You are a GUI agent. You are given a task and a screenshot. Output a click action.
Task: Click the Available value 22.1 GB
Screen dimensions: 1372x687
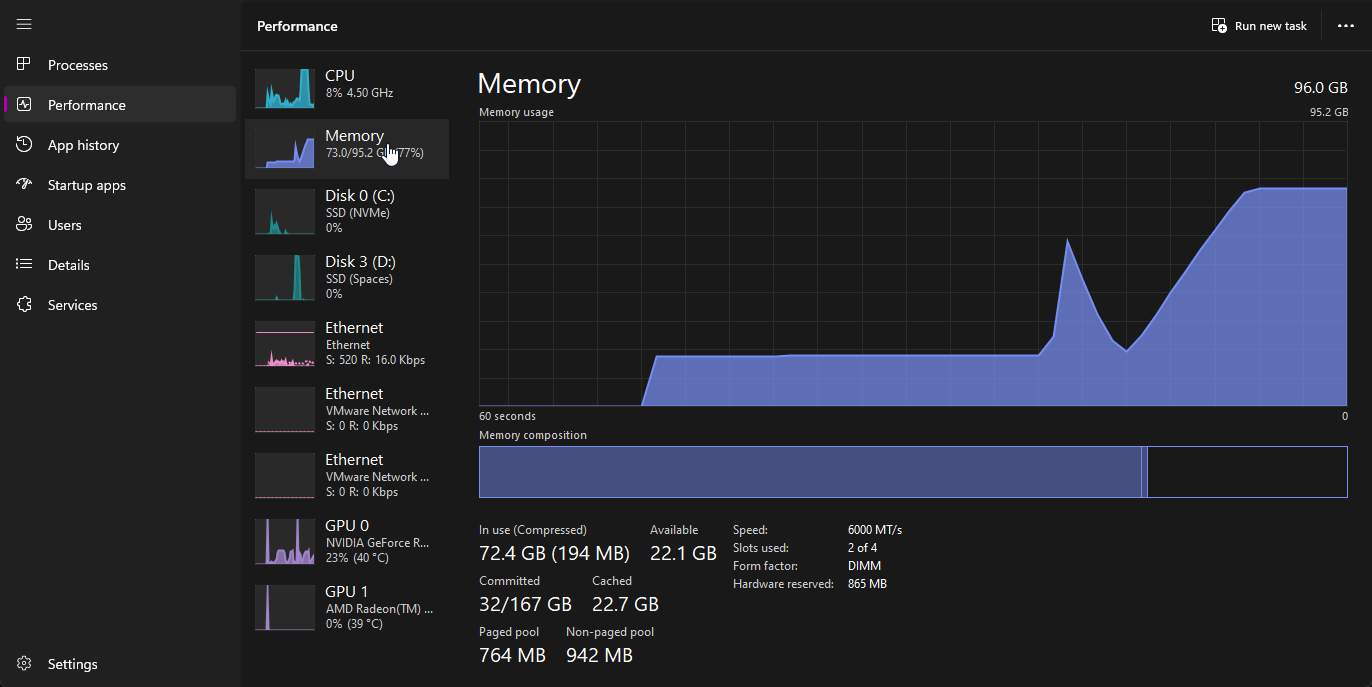[x=683, y=553]
